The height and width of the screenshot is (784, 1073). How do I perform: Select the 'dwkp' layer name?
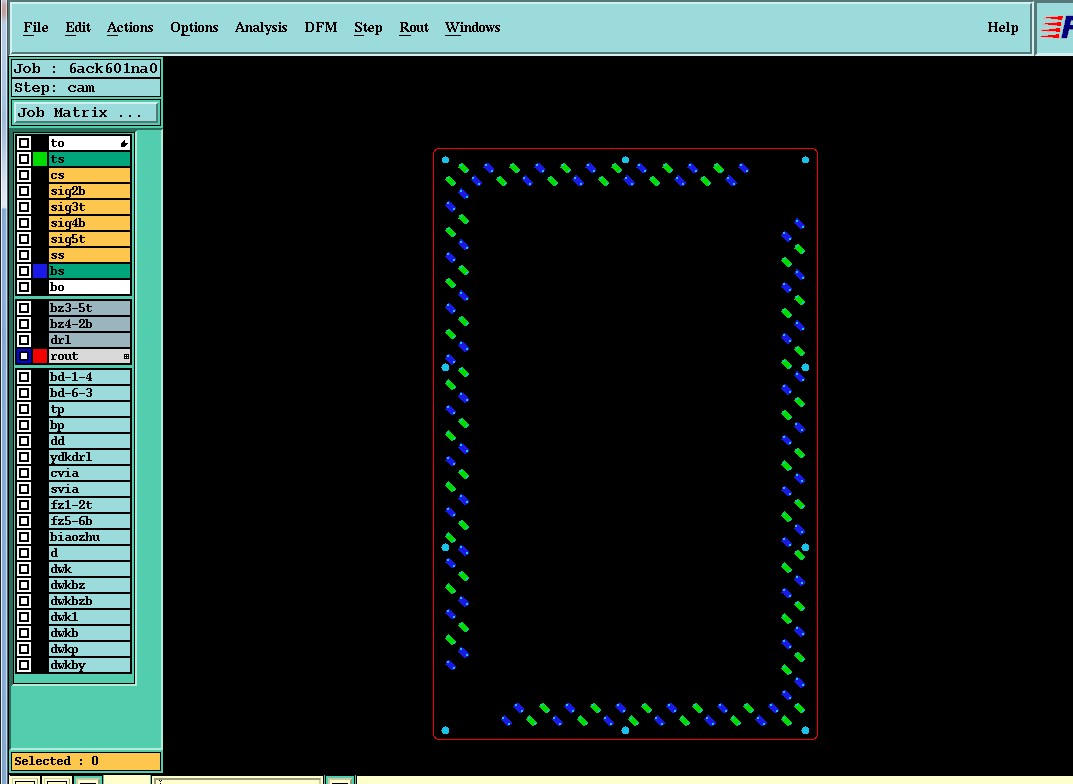tap(89, 649)
